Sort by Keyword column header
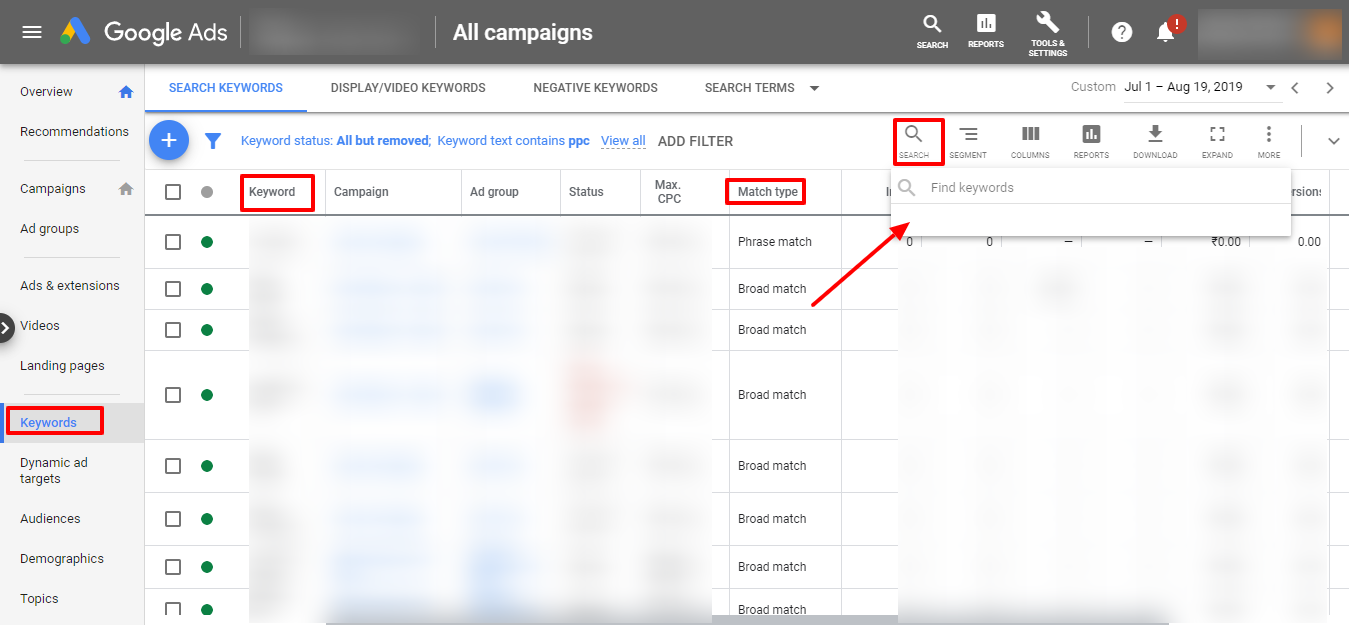The height and width of the screenshot is (625, 1349). pos(272,192)
